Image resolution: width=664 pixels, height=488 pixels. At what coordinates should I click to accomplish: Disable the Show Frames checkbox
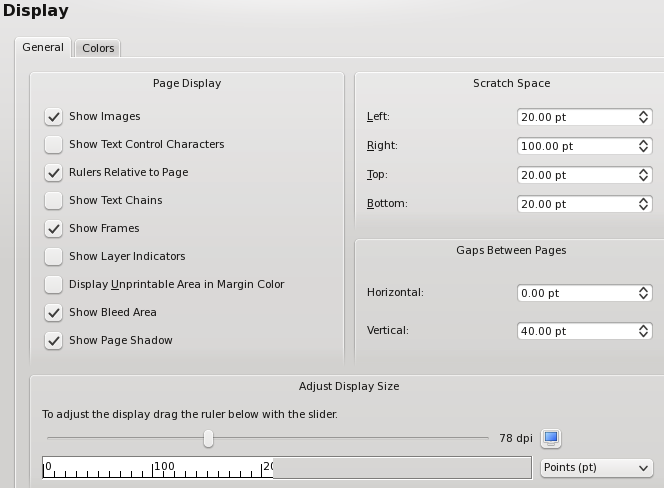pos(54,229)
